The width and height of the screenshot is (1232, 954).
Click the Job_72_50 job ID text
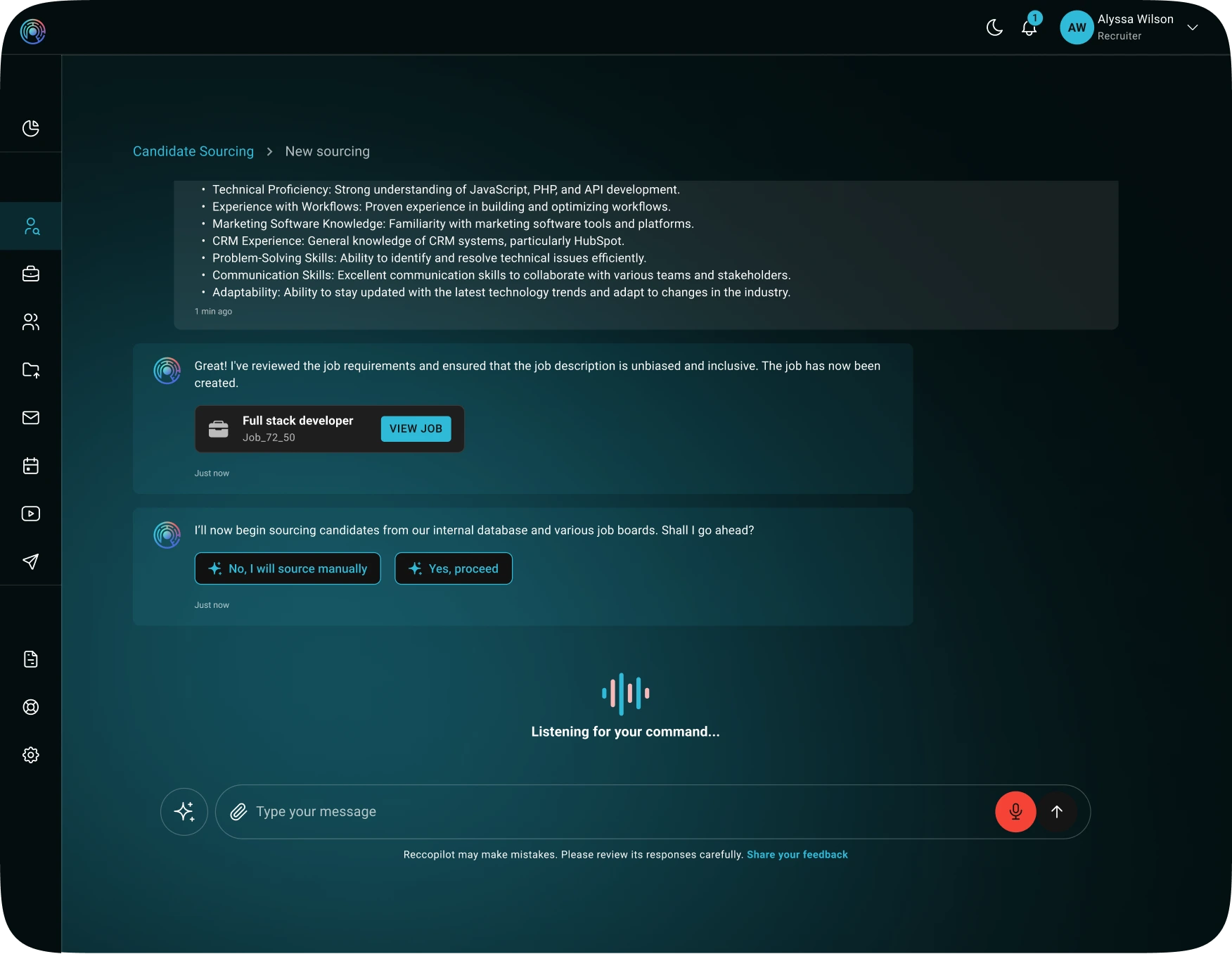pos(269,438)
